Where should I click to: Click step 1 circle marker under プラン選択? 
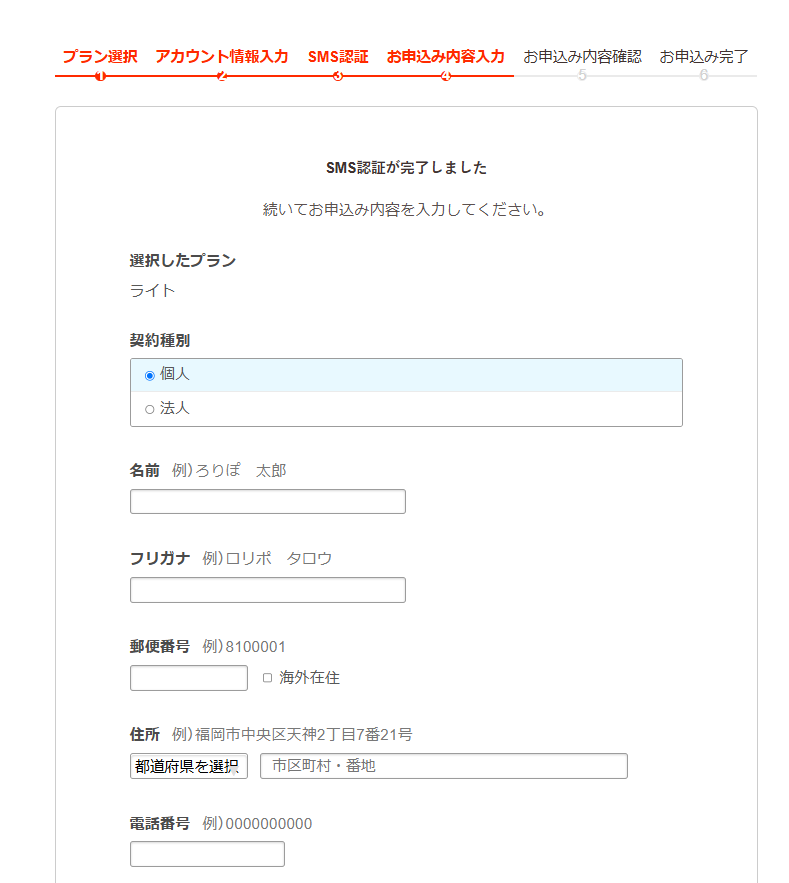(x=100, y=76)
